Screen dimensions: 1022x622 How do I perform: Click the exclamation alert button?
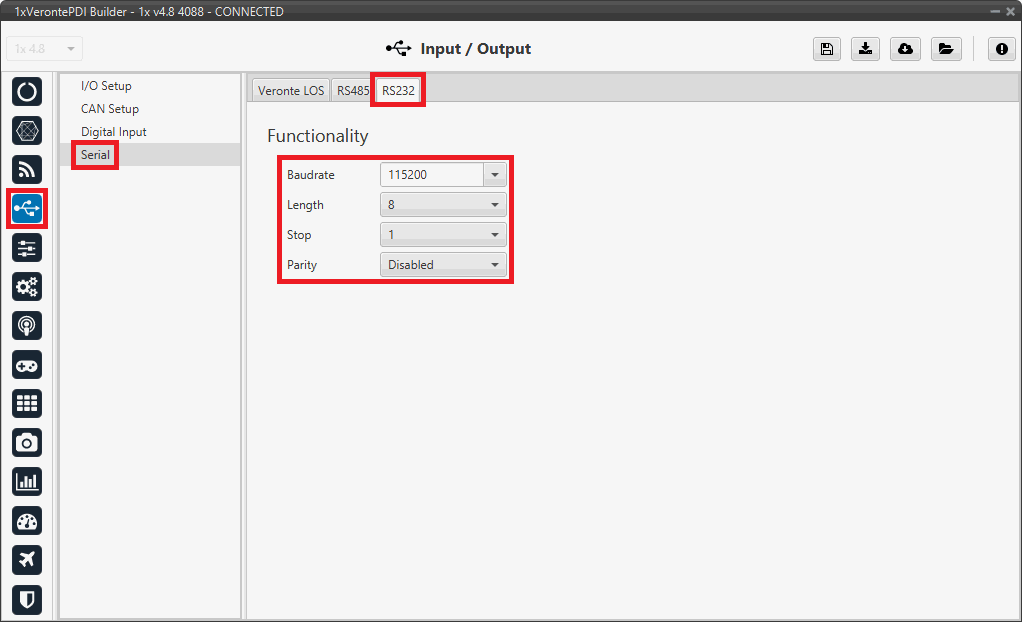1002,49
